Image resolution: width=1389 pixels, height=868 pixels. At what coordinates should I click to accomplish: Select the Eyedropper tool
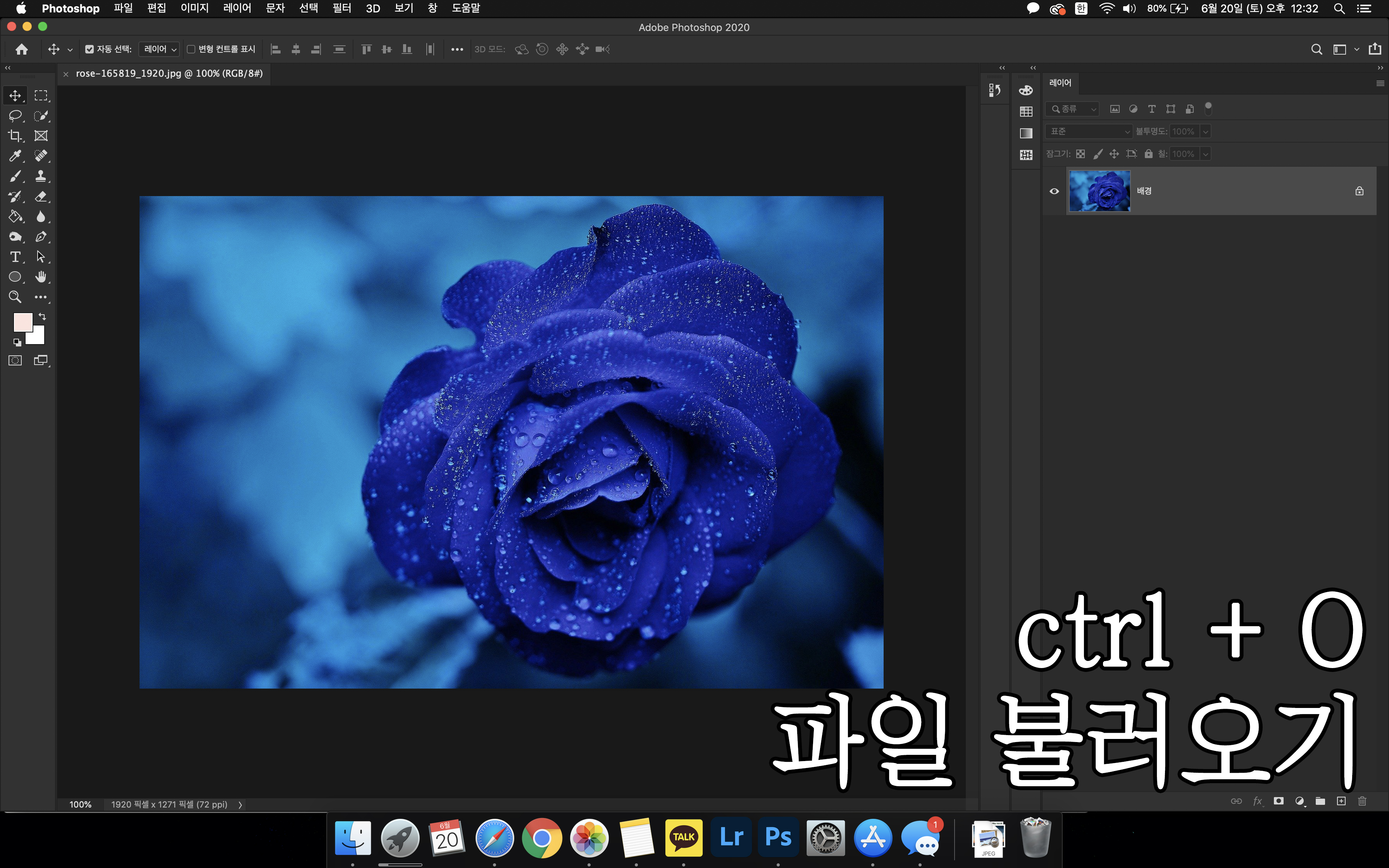pyautogui.click(x=15, y=155)
